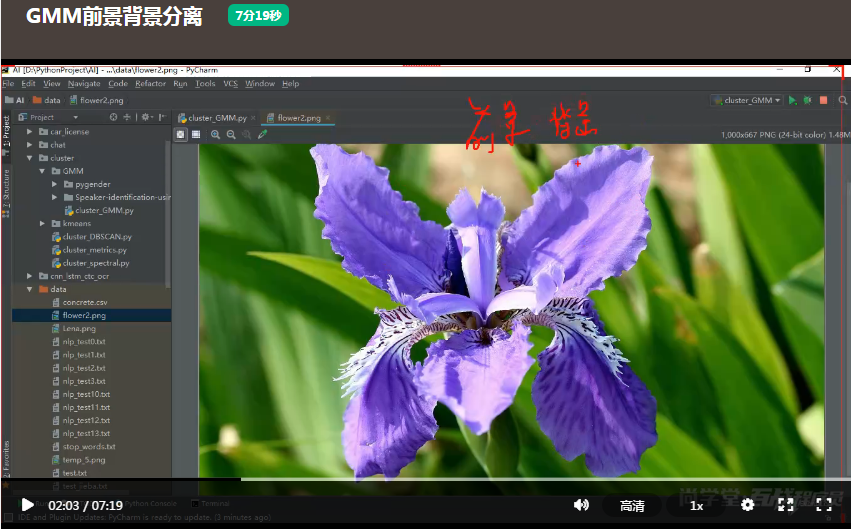851x529 pixels.
Task: Debug cluster_GMM with the bug icon
Action: (x=808, y=100)
